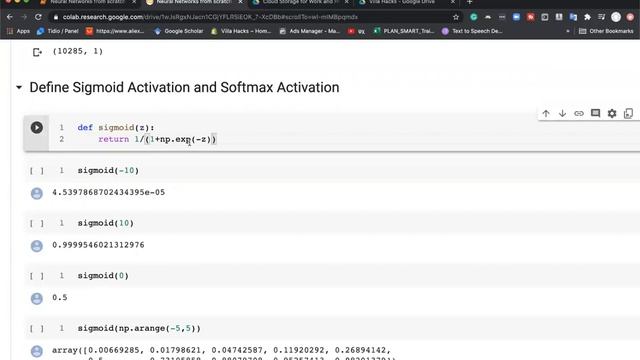
Task: Add a comment to the cell
Action: pos(596,113)
